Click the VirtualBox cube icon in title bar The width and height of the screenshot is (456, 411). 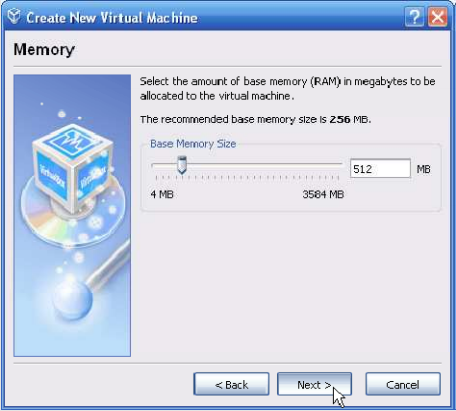pyautogui.click(x=14, y=16)
